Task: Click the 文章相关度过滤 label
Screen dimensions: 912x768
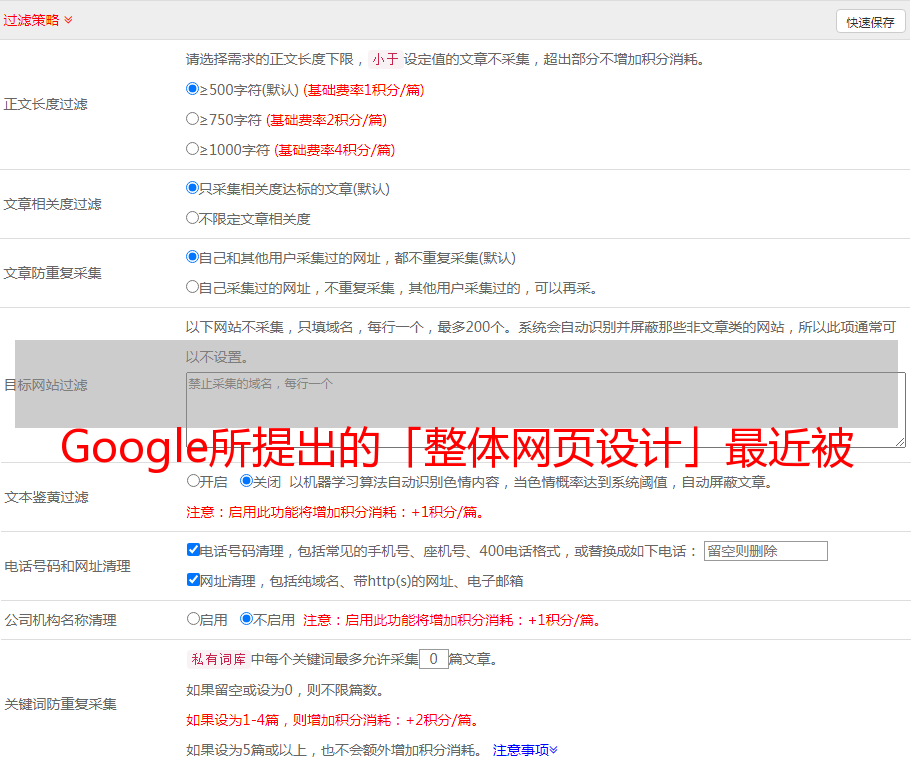Action: click(52, 204)
